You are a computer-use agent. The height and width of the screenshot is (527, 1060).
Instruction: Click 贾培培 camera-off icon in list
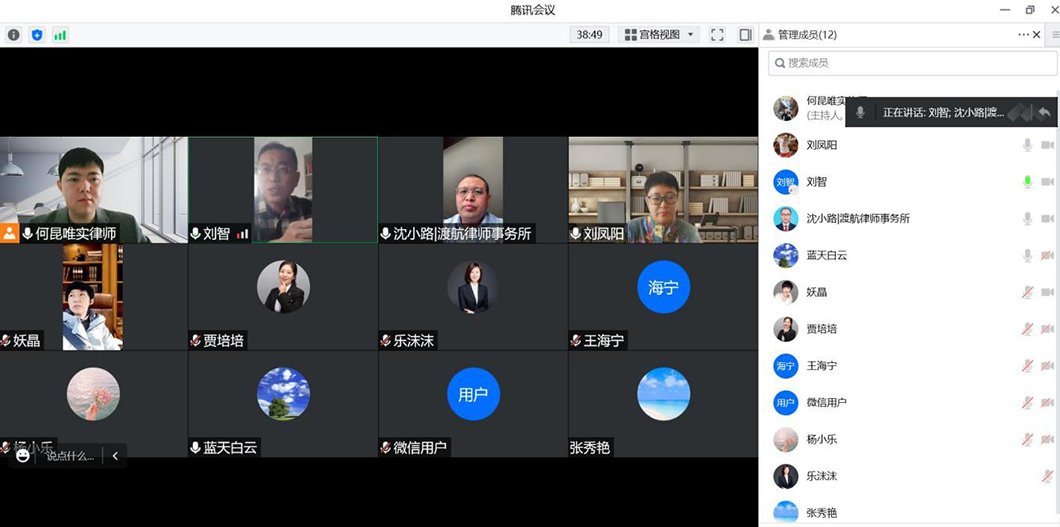pyautogui.click(x=1047, y=329)
